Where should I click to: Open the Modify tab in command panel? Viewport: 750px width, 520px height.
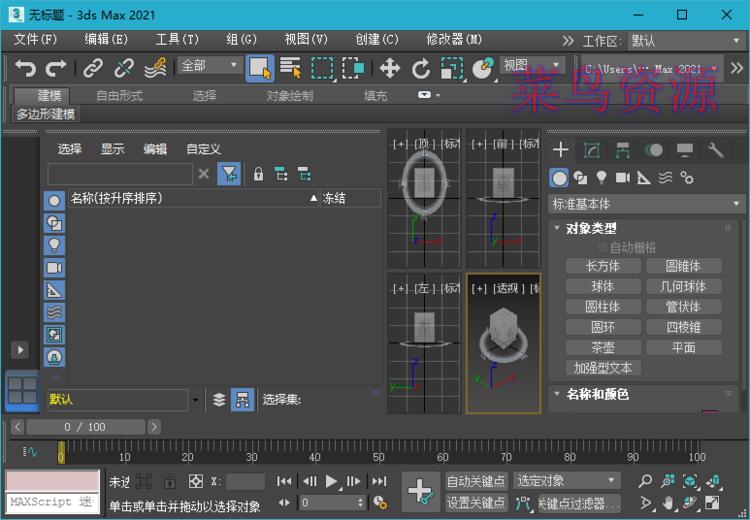coord(592,151)
